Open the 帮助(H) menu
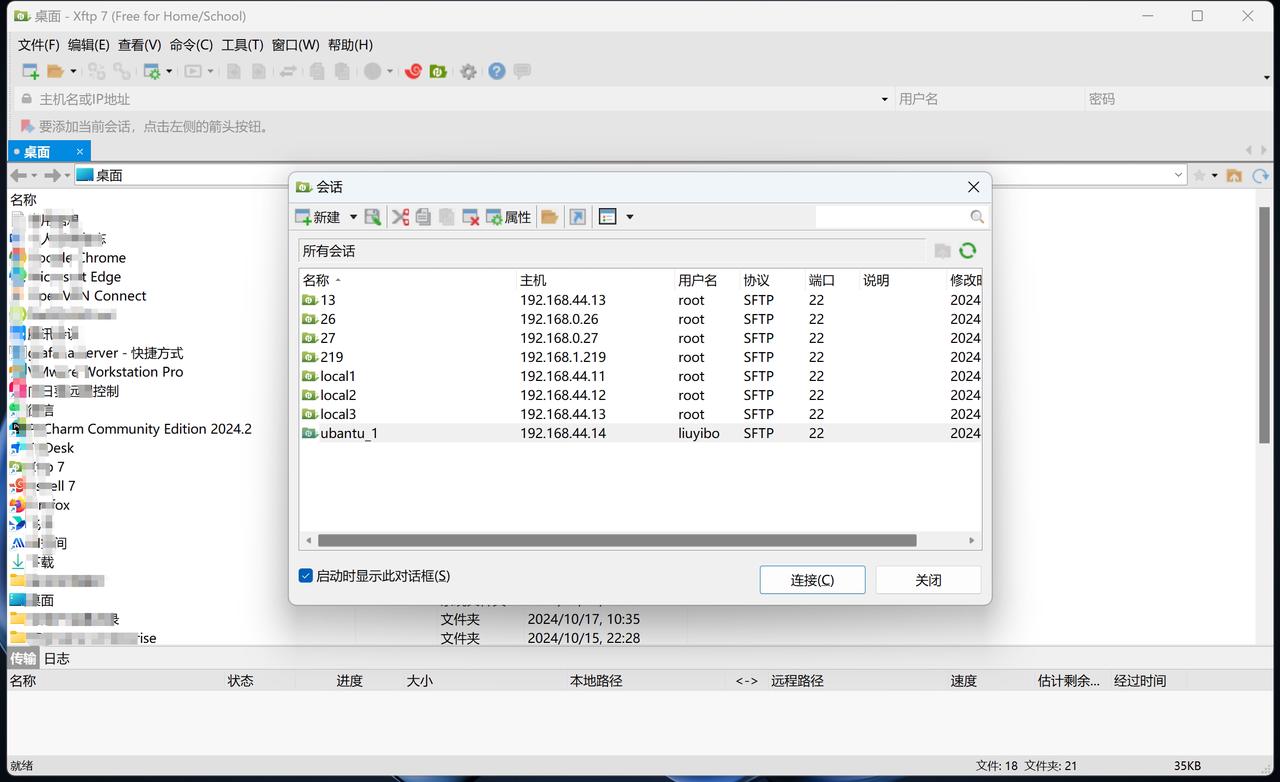Image resolution: width=1280 pixels, height=782 pixels. pos(350,45)
